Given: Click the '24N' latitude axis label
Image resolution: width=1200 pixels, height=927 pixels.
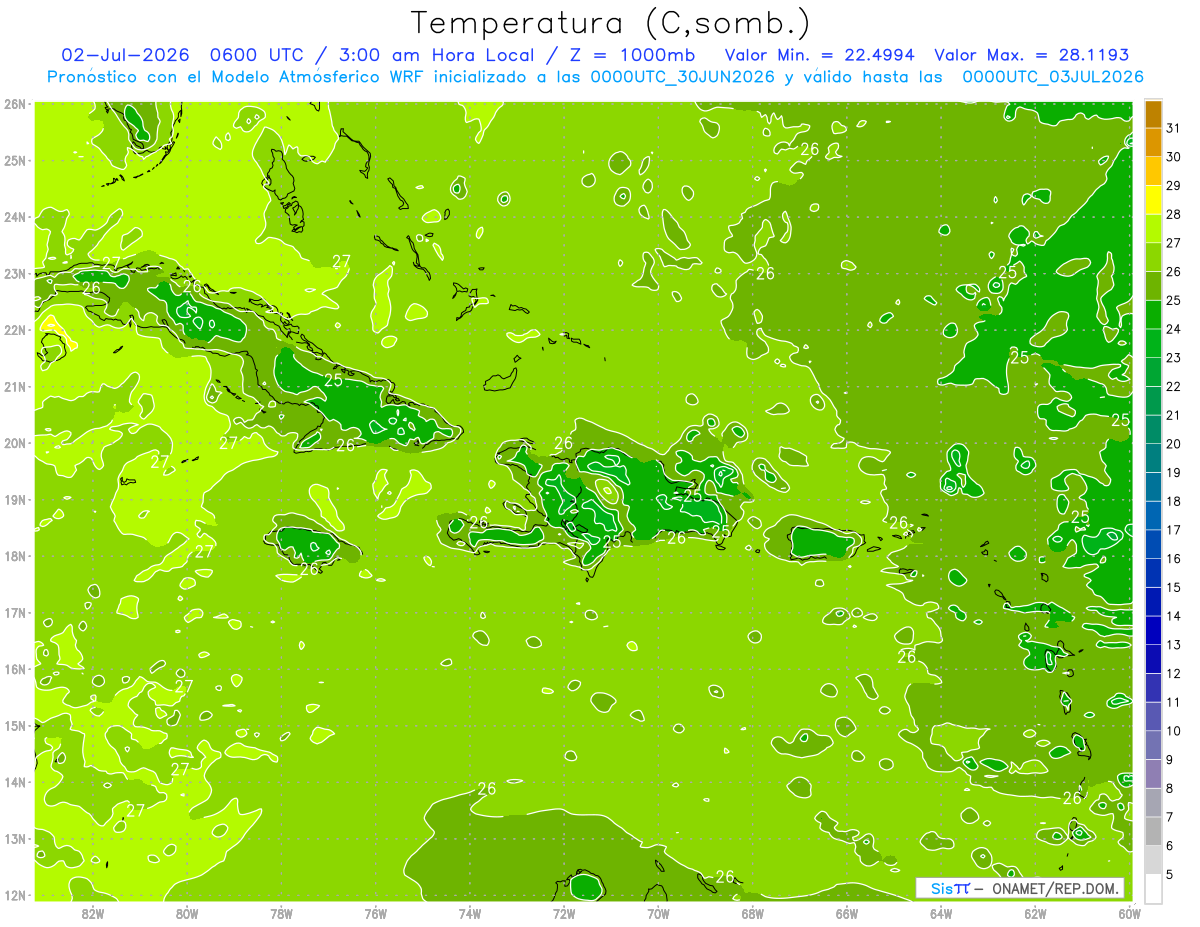Looking at the screenshot, I should 14,217.
